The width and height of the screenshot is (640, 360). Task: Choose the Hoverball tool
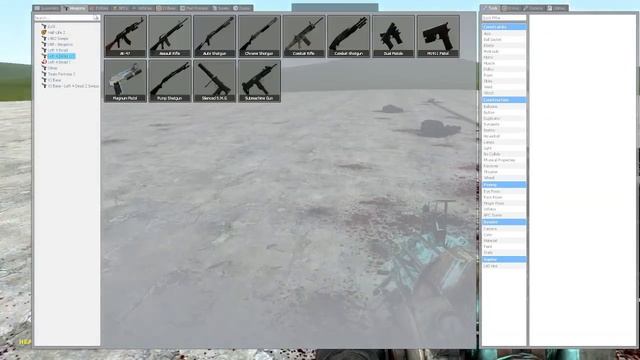click(x=504, y=136)
